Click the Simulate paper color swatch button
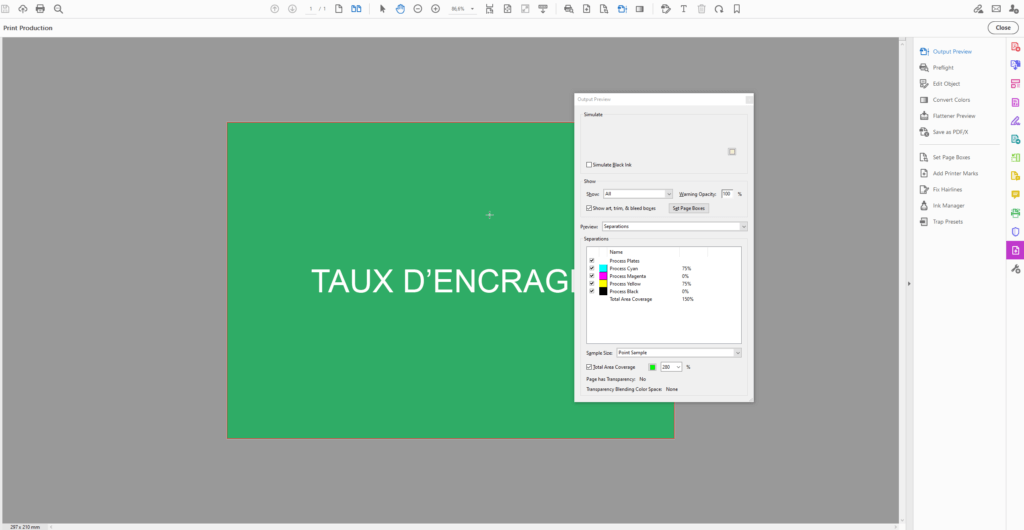This screenshot has width=1024, height=530. [732, 151]
